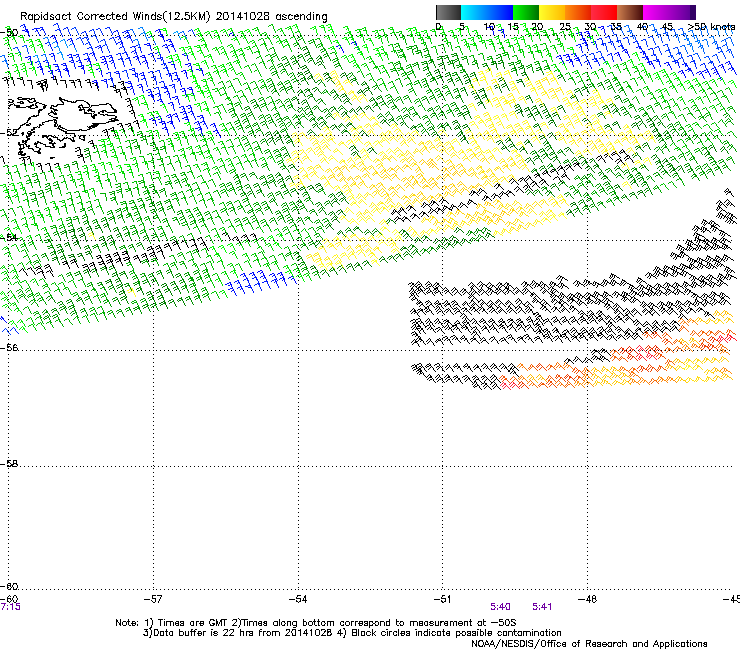Click the '-58' latitude axis label
The width and height of the screenshot is (740, 650).
coord(9,464)
